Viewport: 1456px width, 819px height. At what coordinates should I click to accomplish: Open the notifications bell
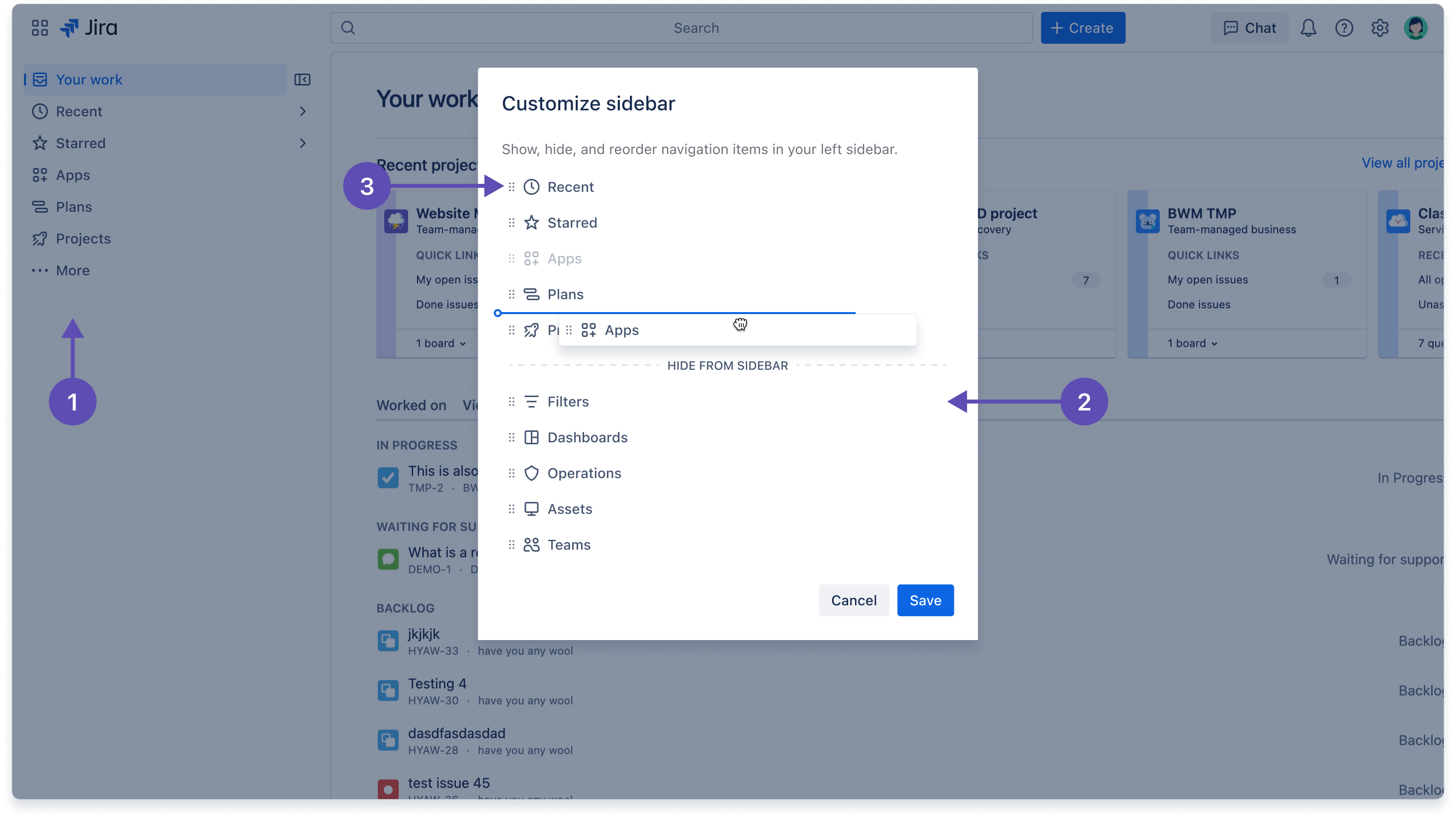[1308, 27]
